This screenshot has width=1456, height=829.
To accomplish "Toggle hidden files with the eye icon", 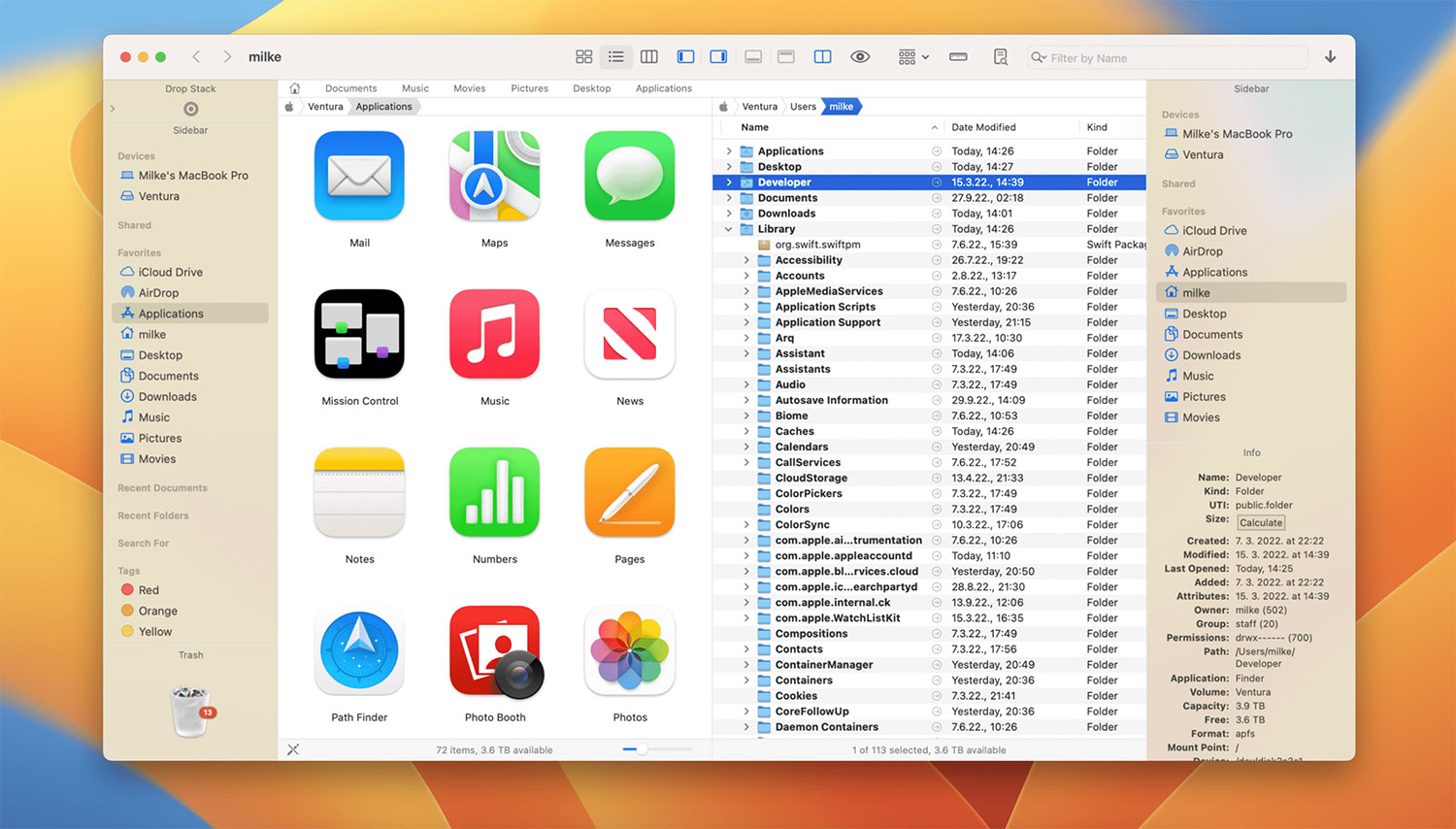I will 860,57.
